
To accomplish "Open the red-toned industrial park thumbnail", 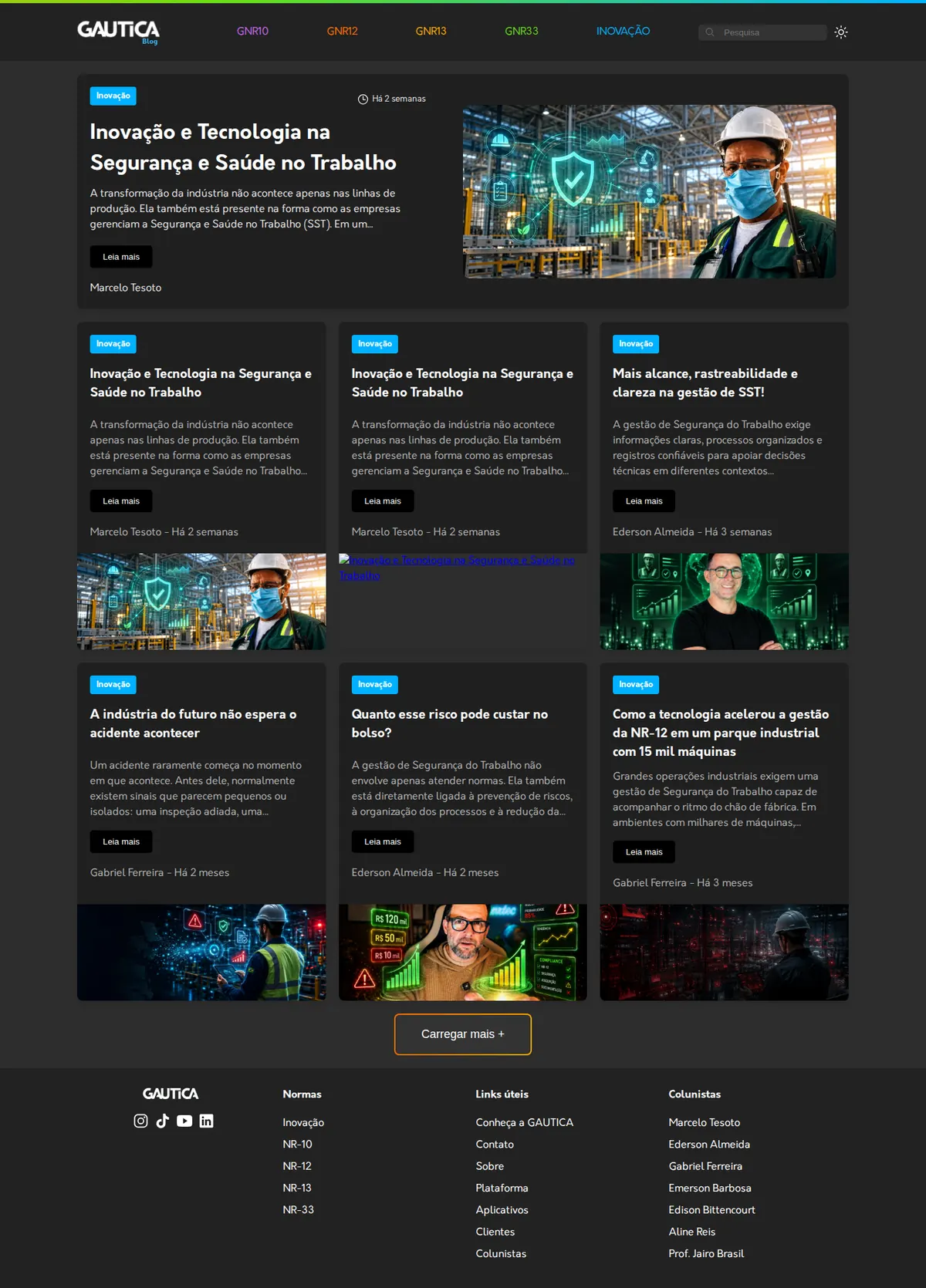I will pos(724,953).
